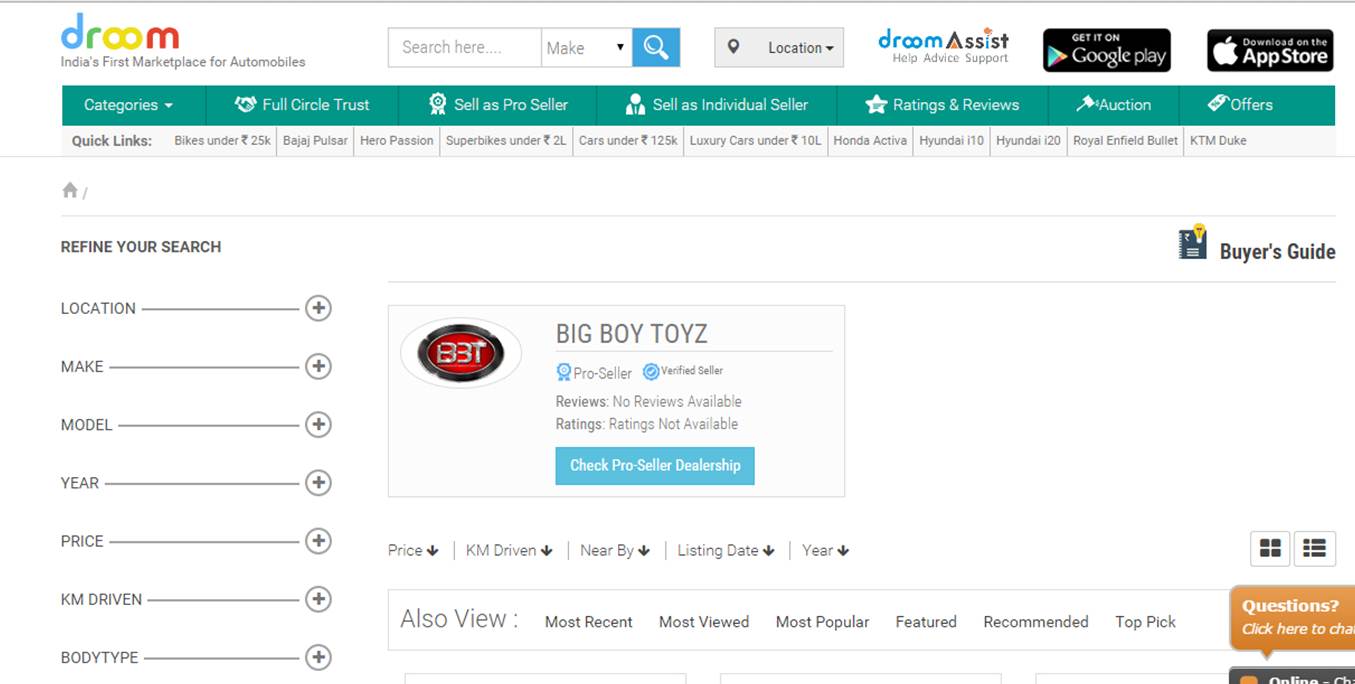Viewport: 1355px width, 684px height.
Task: Open Honda Activa quick link
Action: click(x=870, y=141)
